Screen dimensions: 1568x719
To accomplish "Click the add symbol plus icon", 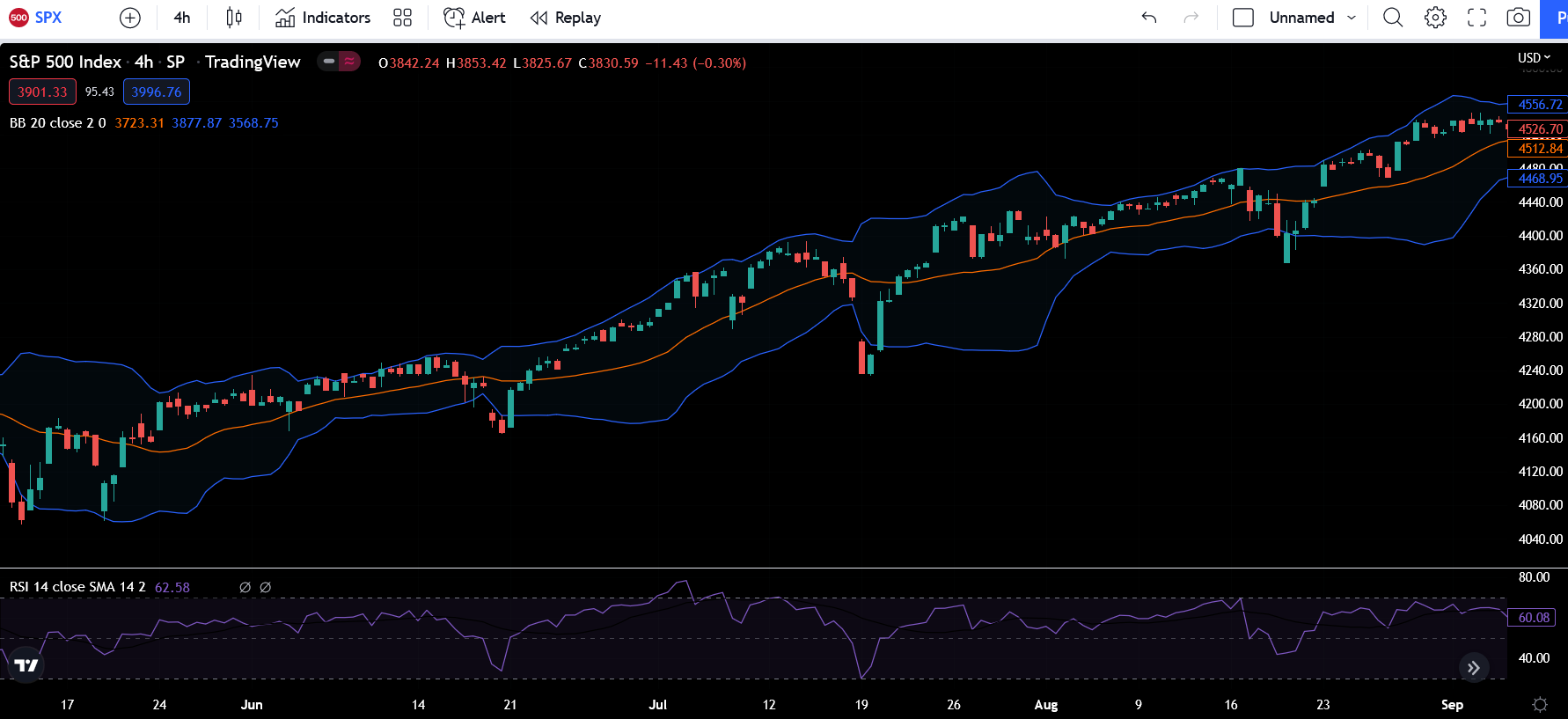I will 129,18.
